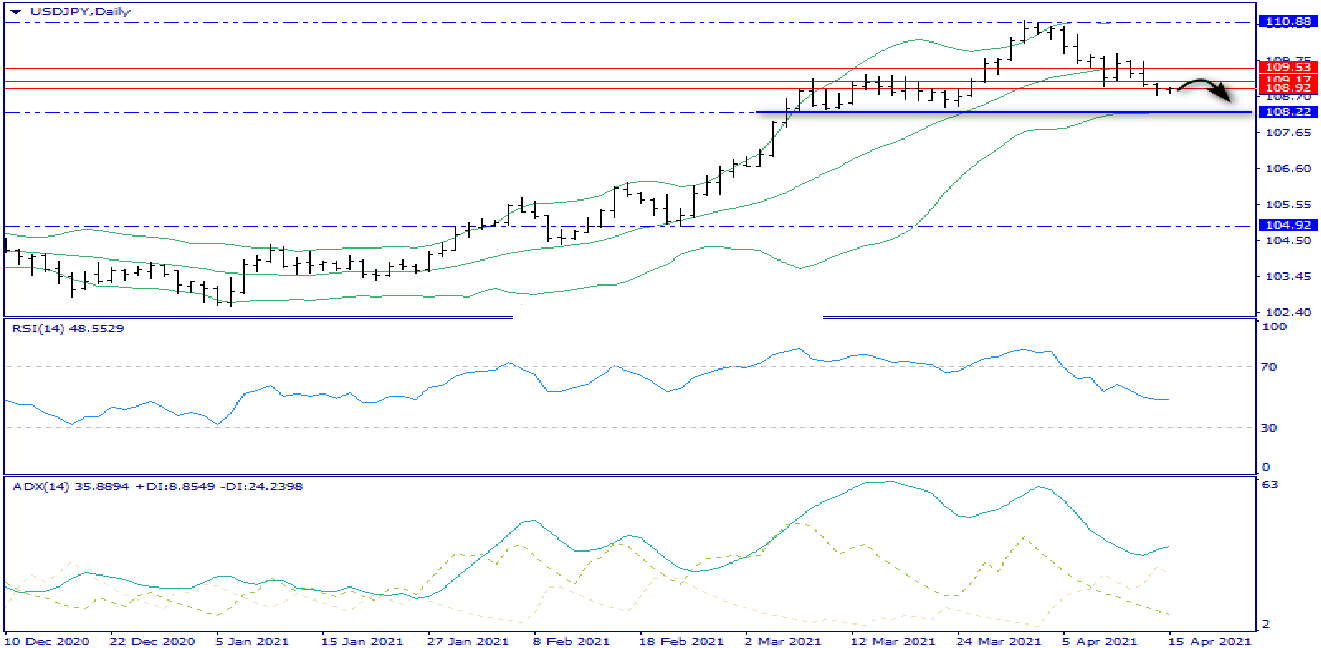Select the USDJPY,Daily chart title
Viewport: 1321px width, 648px height.
(62, 11)
